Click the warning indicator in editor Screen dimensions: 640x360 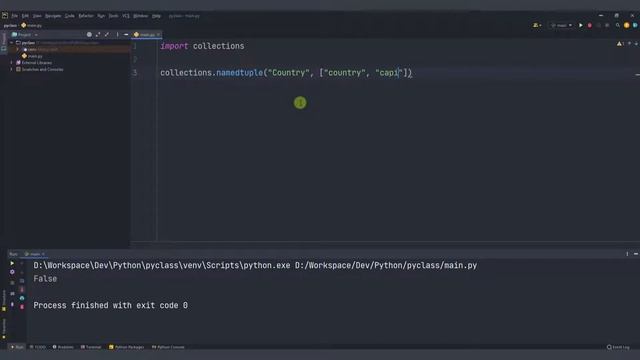point(620,44)
